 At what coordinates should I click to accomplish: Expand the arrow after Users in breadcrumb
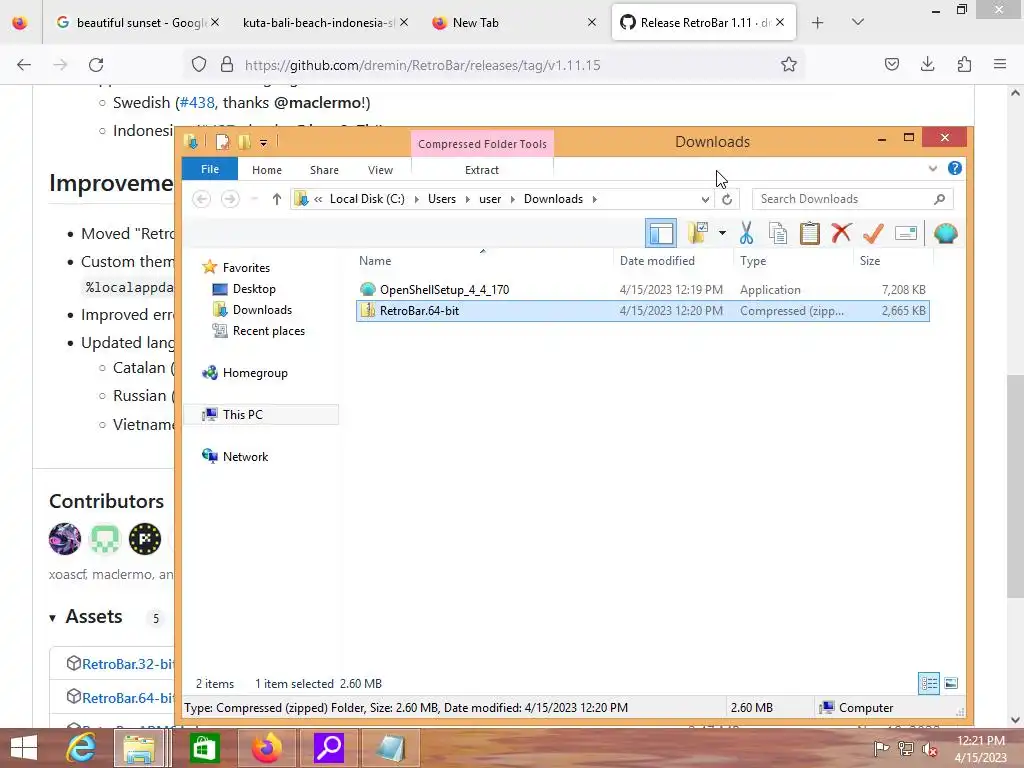pyautogui.click(x=468, y=199)
